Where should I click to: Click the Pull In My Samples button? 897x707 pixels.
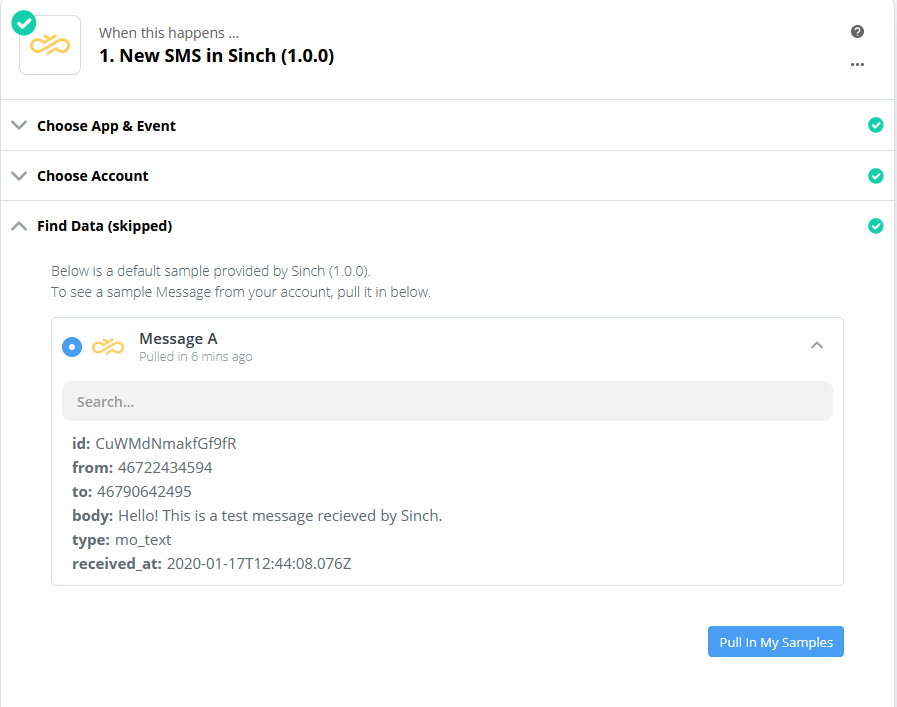[776, 642]
